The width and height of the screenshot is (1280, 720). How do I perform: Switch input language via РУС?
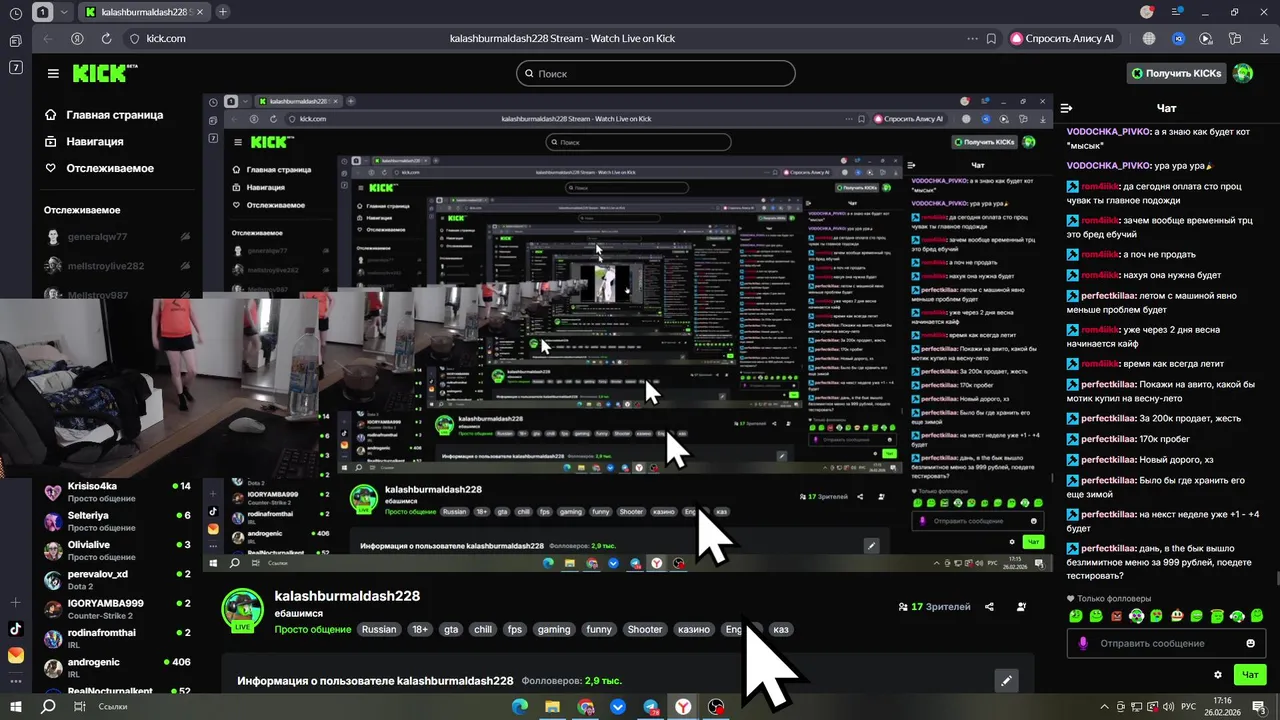(x=1190, y=706)
